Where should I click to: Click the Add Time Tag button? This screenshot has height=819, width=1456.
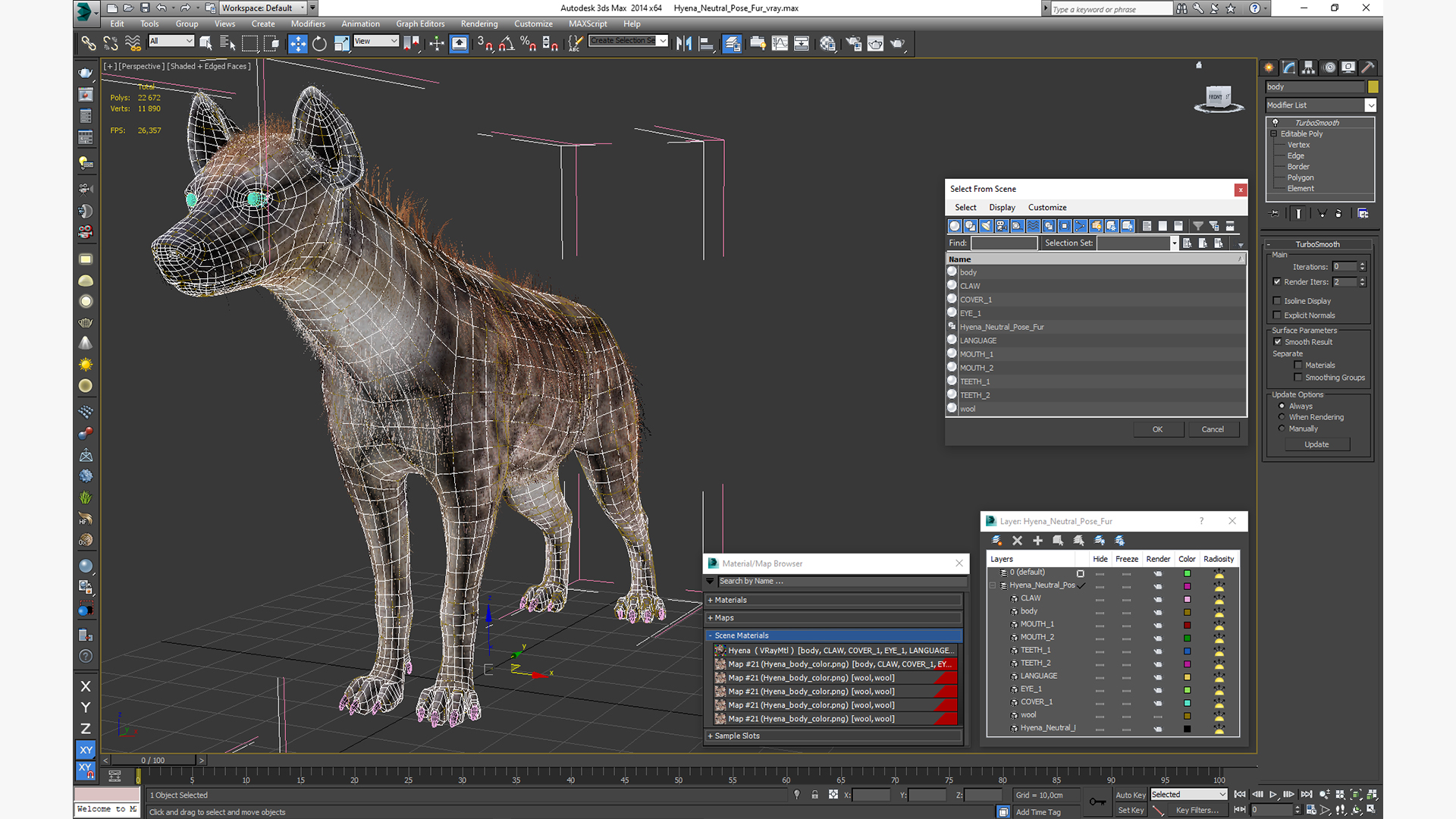tap(1037, 811)
